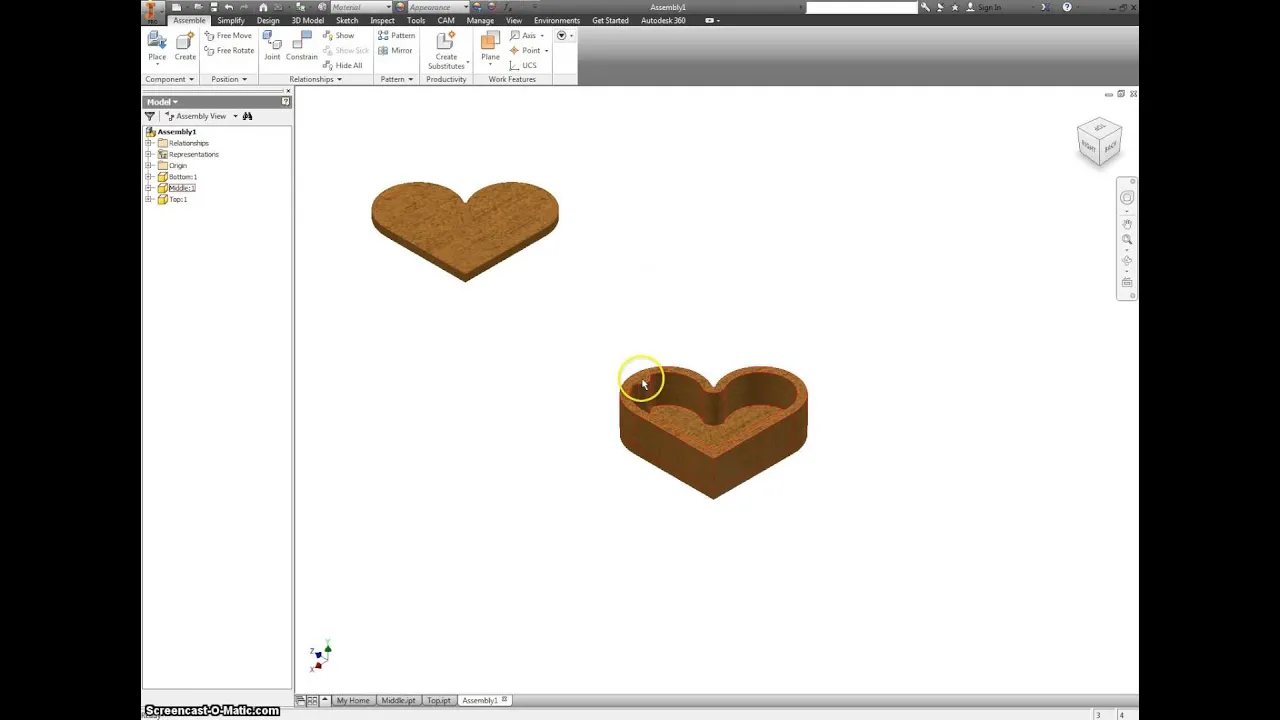Click the Undo arrow
Screen dimensions: 1280x720
point(229,7)
